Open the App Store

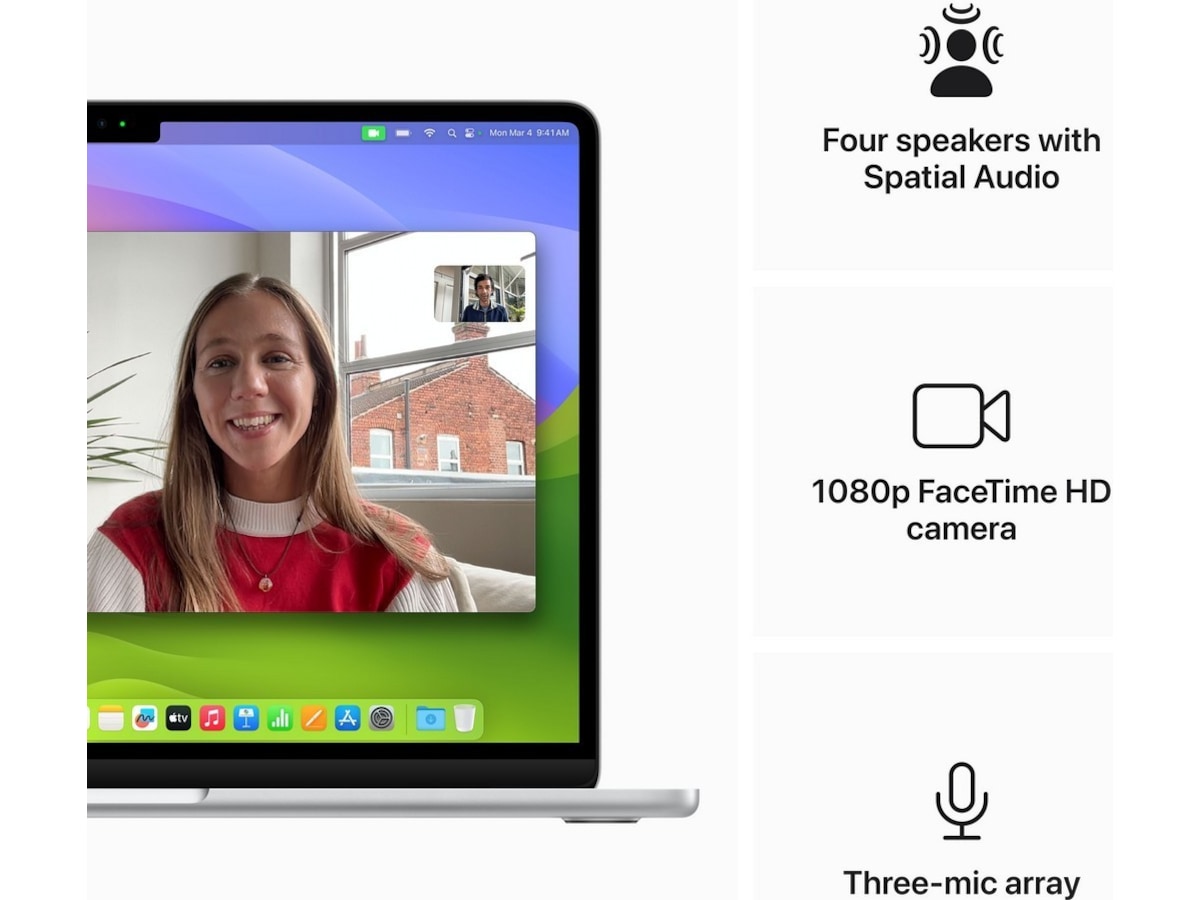[x=347, y=718]
